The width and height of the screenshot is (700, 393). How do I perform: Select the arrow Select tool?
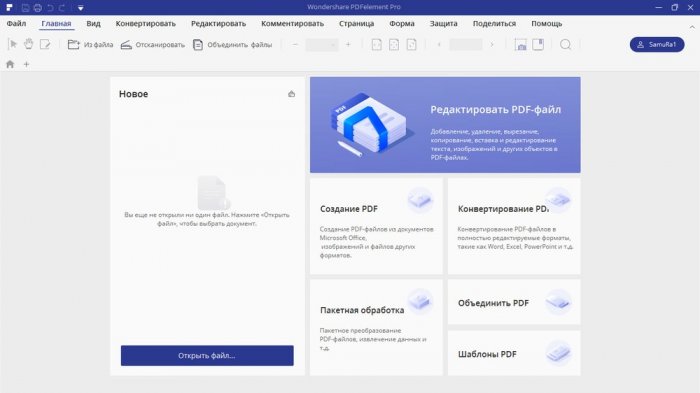[12, 44]
